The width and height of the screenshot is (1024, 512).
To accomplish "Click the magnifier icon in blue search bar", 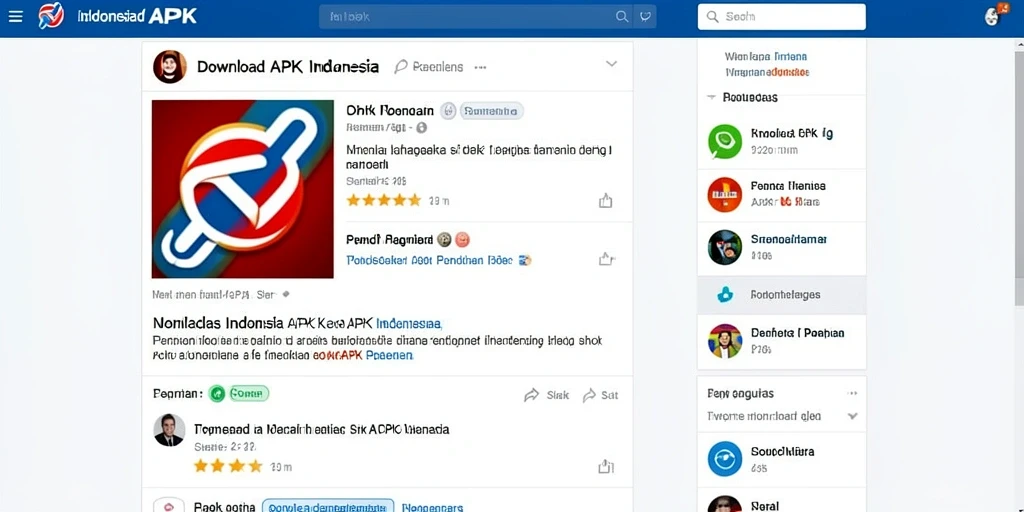I will click(x=622, y=17).
